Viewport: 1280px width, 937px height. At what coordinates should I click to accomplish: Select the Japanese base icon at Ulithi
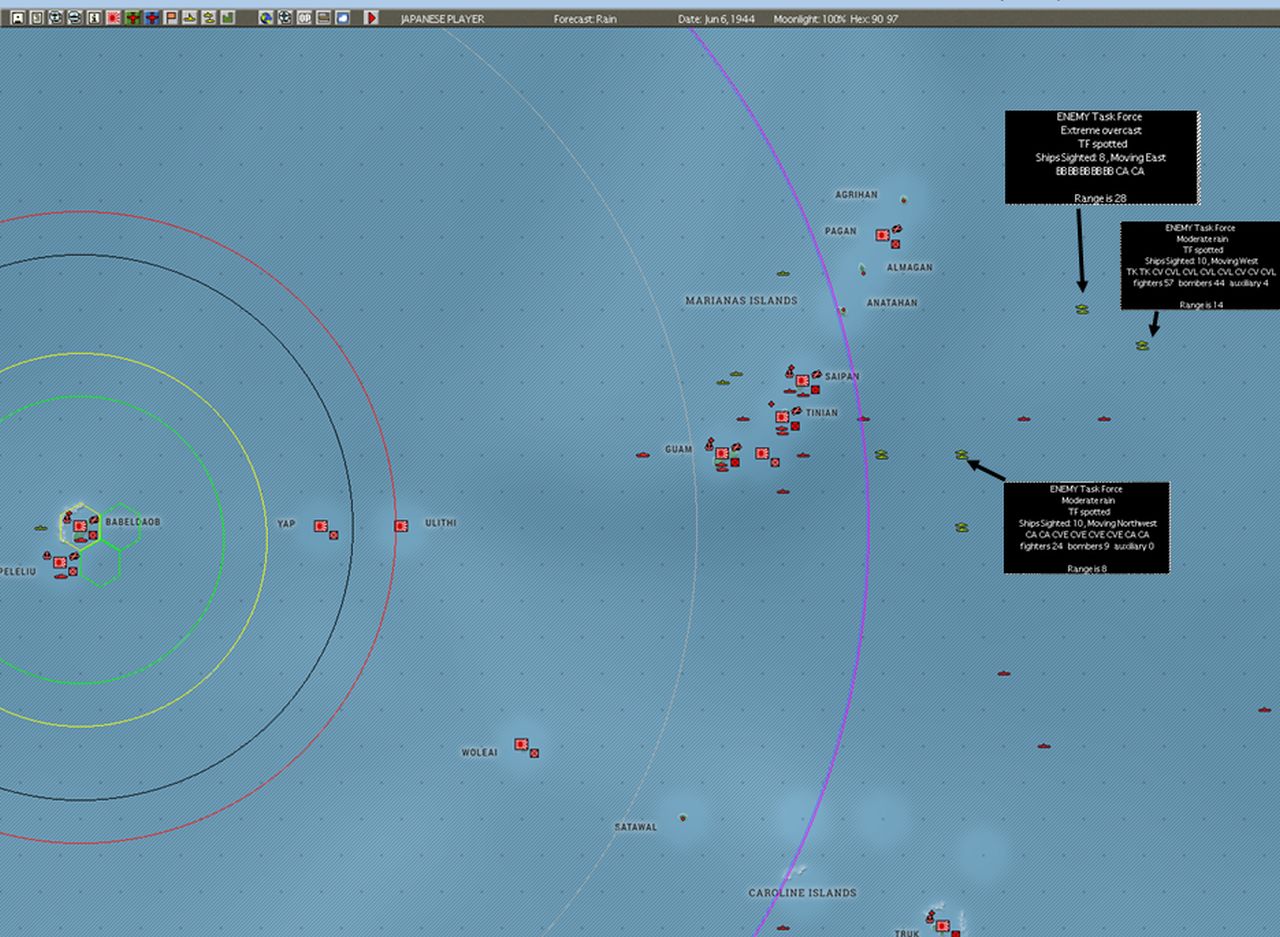[401, 525]
